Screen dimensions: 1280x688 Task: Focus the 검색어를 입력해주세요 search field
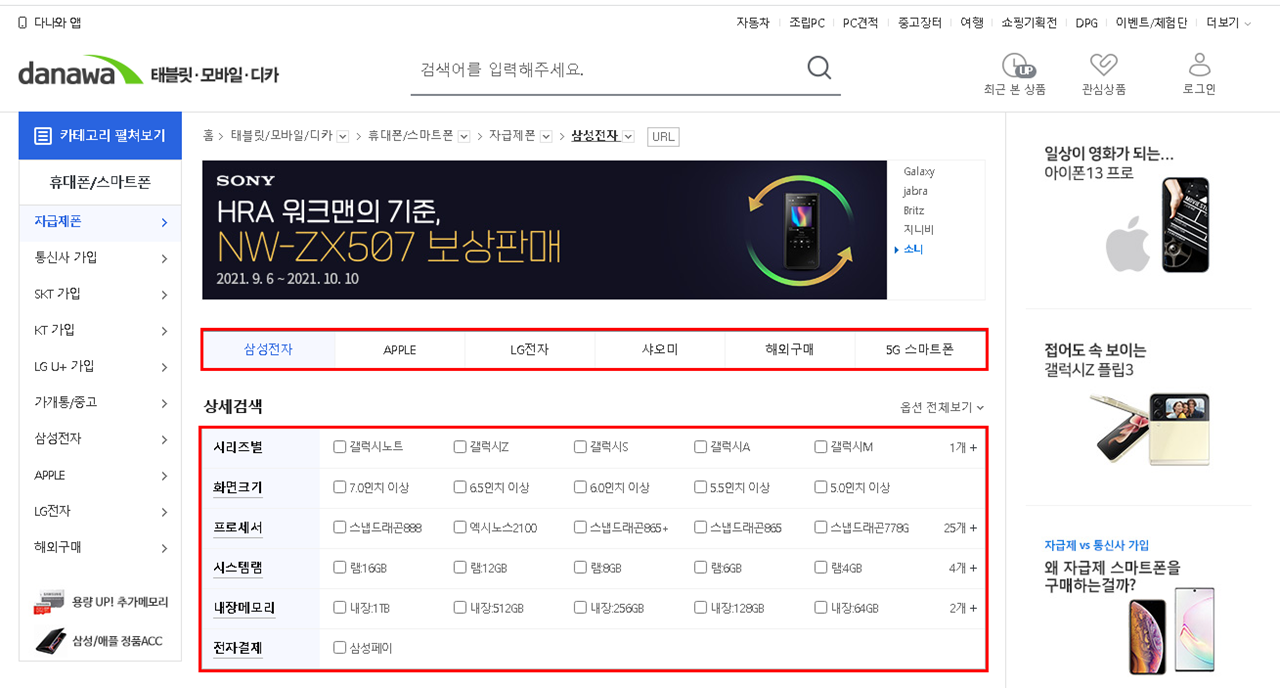click(x=610, y=69)
